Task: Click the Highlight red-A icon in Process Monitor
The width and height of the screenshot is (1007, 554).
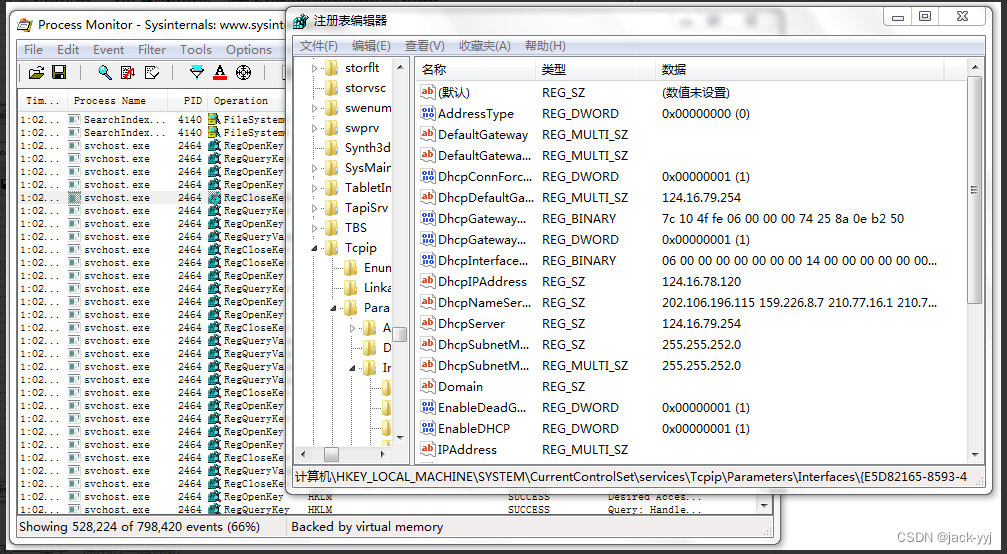Action: (x=220, y=73)
